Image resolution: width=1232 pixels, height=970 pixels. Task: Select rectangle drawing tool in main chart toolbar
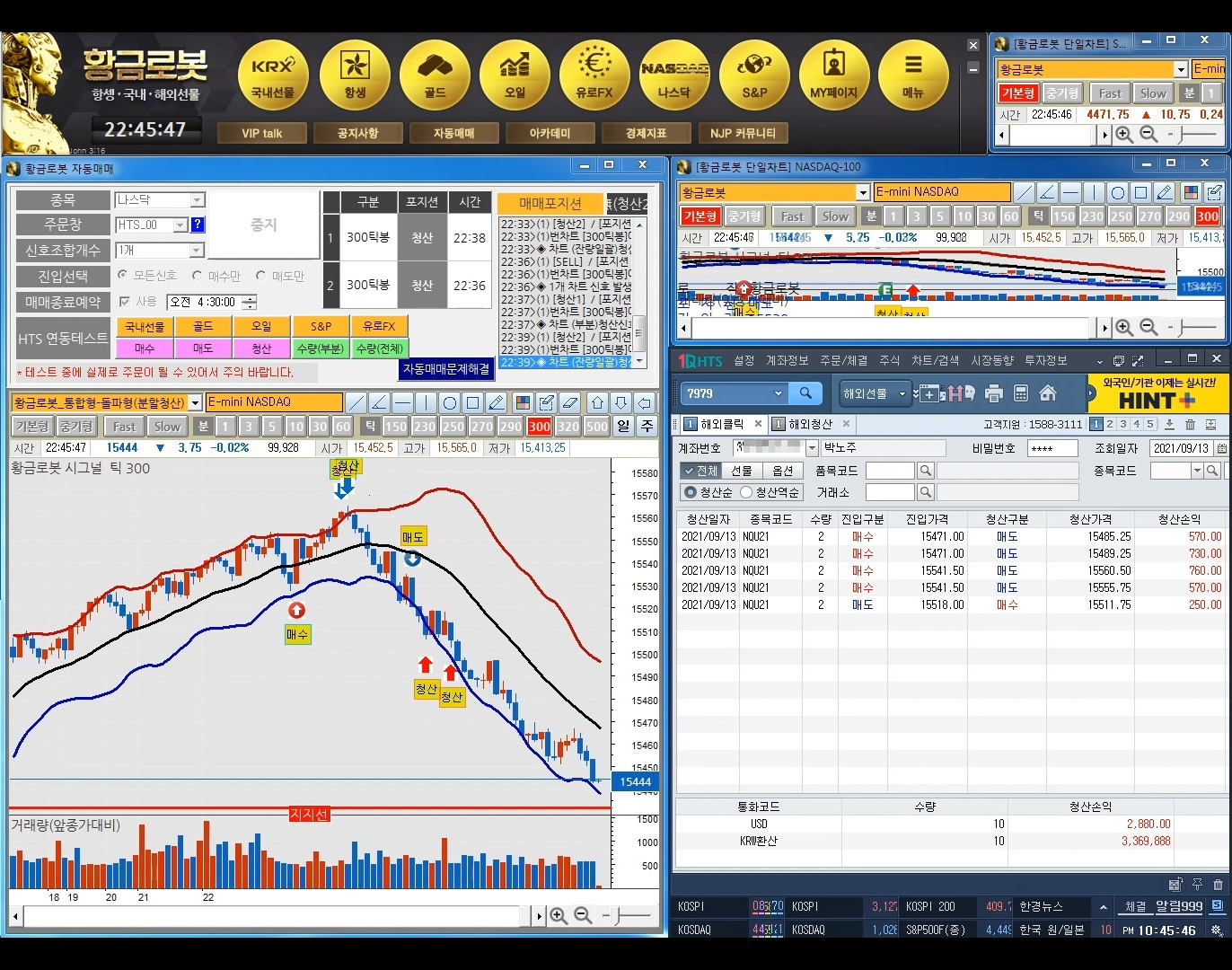coord(473,402)
